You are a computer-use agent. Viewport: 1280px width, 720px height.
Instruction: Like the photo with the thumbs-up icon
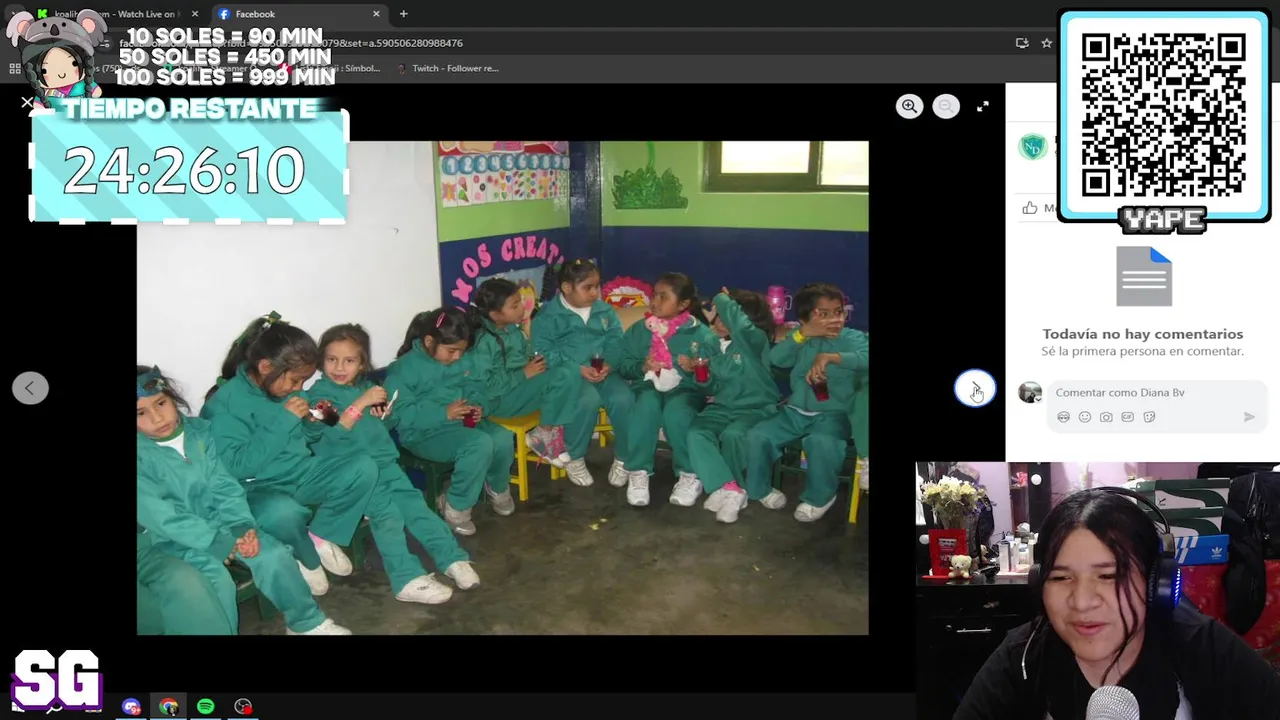tap(1030, 208)
